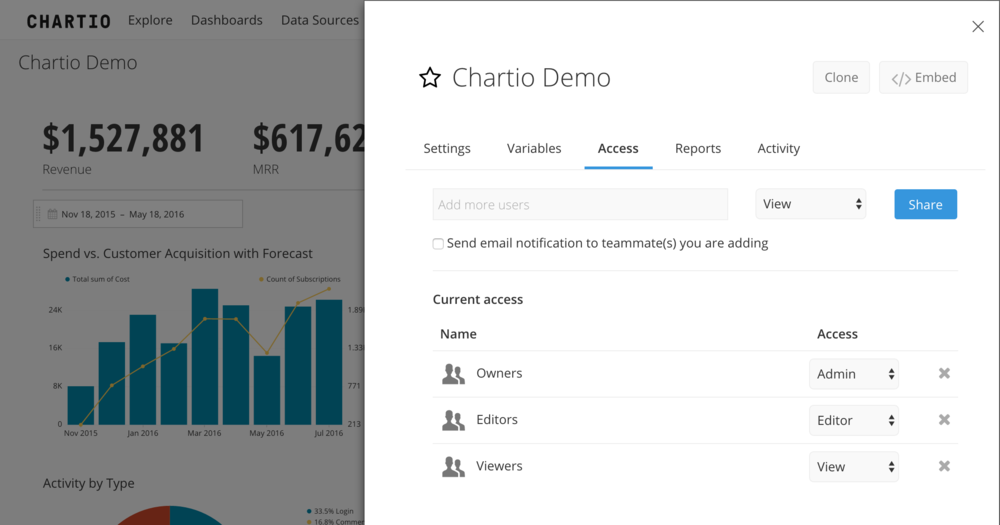The width and height of the screenshot is (1000, 525).
Task: Click the Viewers group icon
Action: [x=453, y=467]
